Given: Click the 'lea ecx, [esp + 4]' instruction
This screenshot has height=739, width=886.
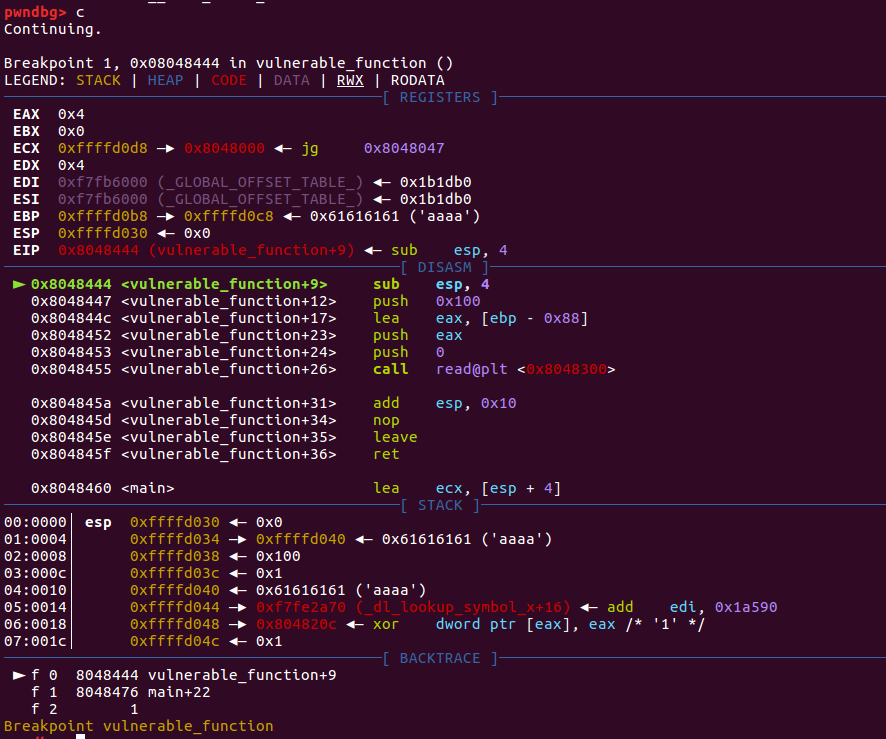Looking at the screenshot, I should [467, 488].
